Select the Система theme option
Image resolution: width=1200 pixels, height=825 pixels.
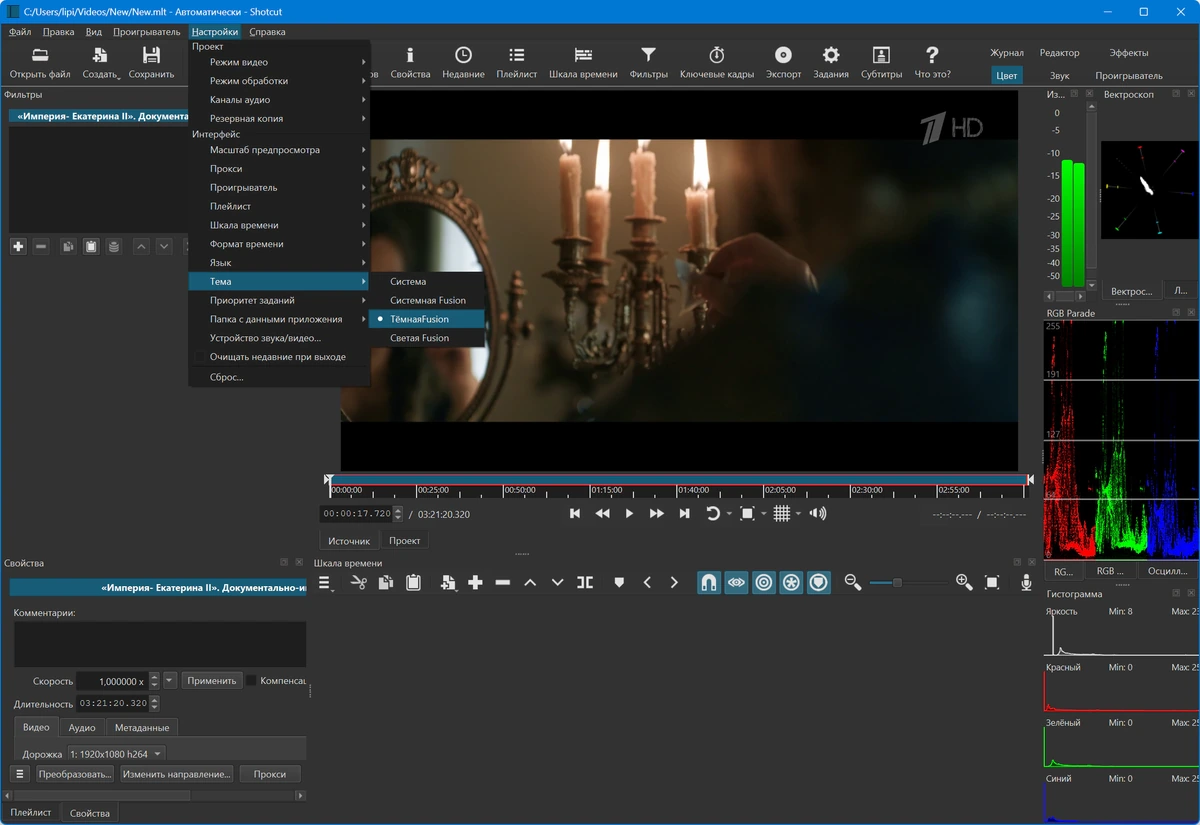[x=427, y=281]
